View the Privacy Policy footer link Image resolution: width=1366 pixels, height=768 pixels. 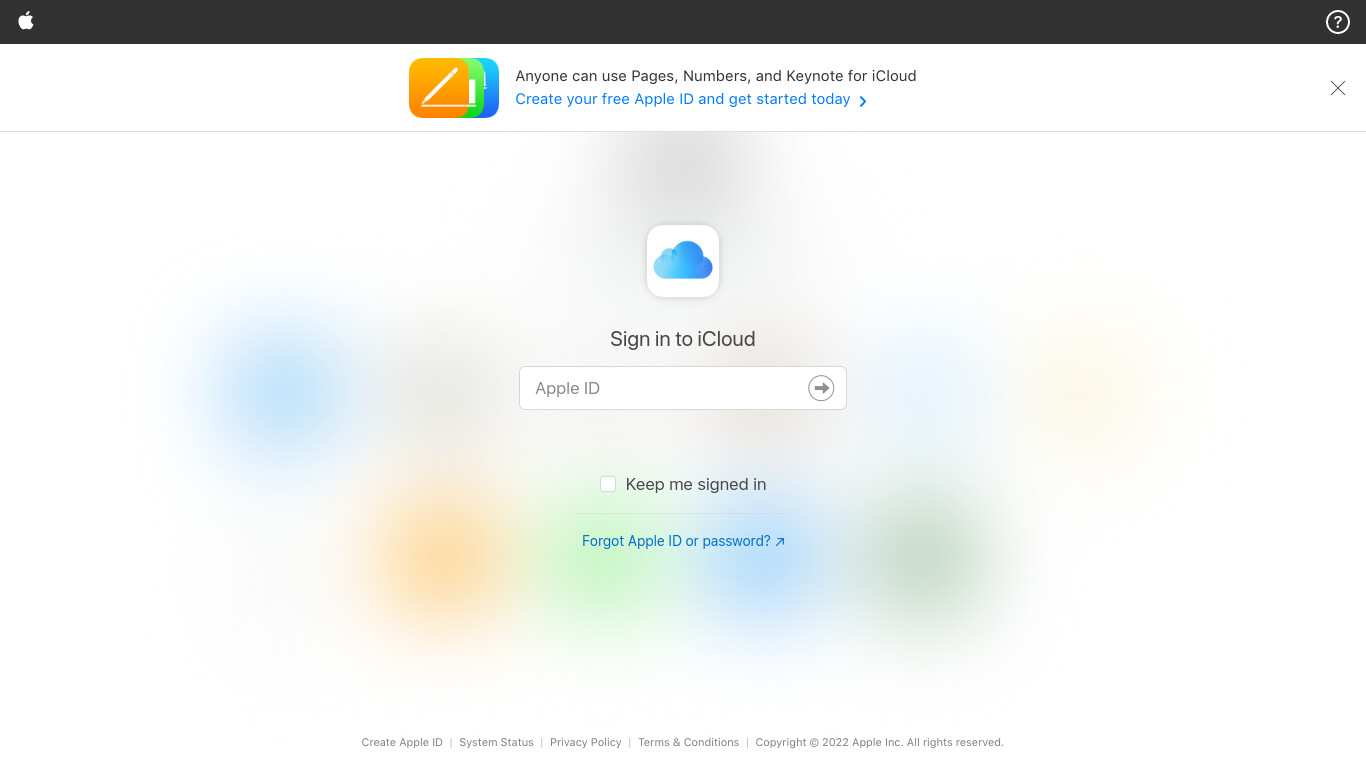pos(586,742)
